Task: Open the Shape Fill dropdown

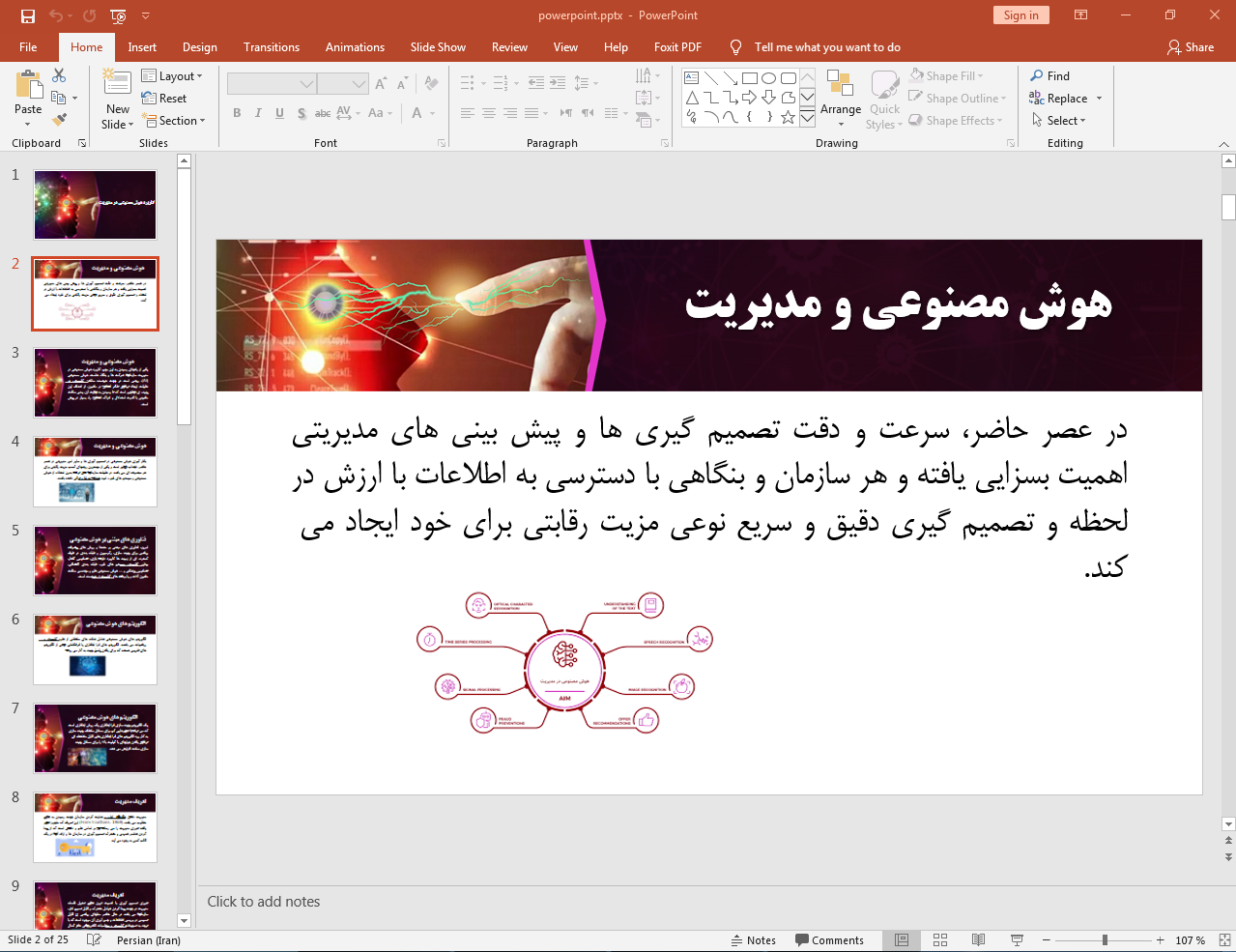Action: click(x=946, y=76)
